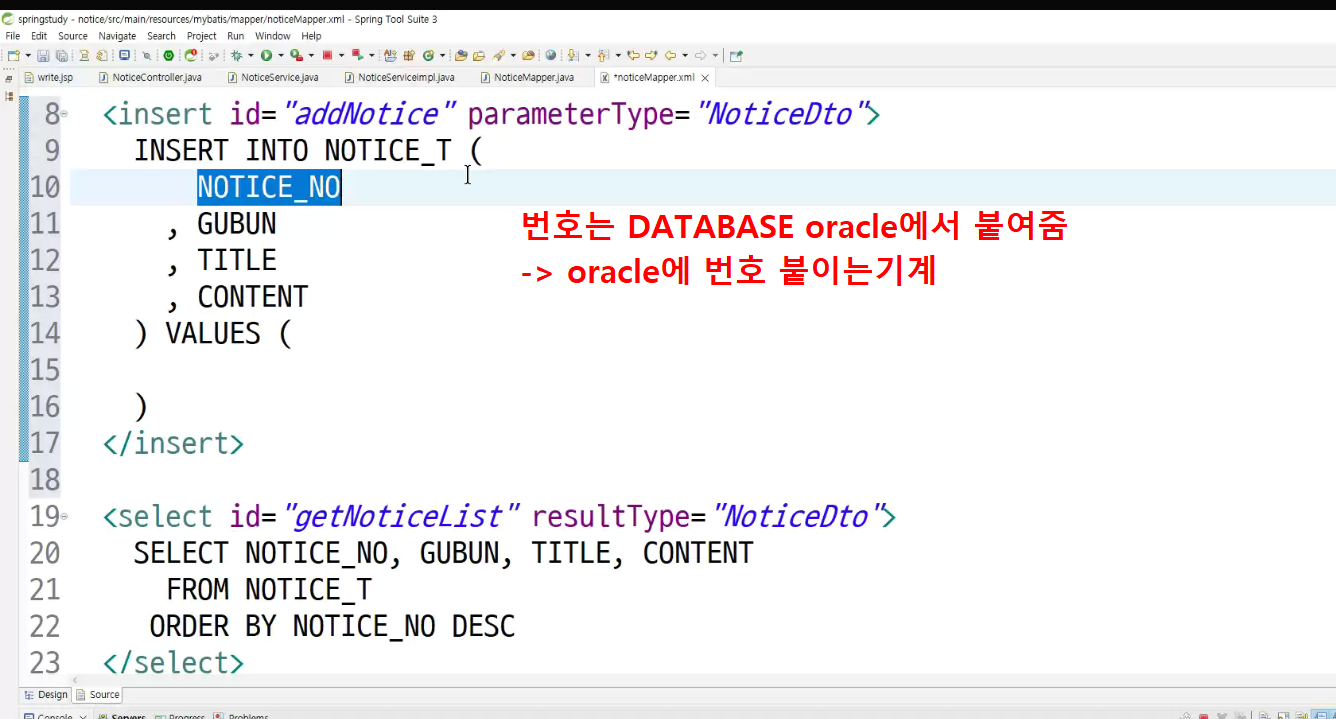Screen dimensions: 1336x719
Task: Click the Coverage run icon
Action: pos(296,55)
